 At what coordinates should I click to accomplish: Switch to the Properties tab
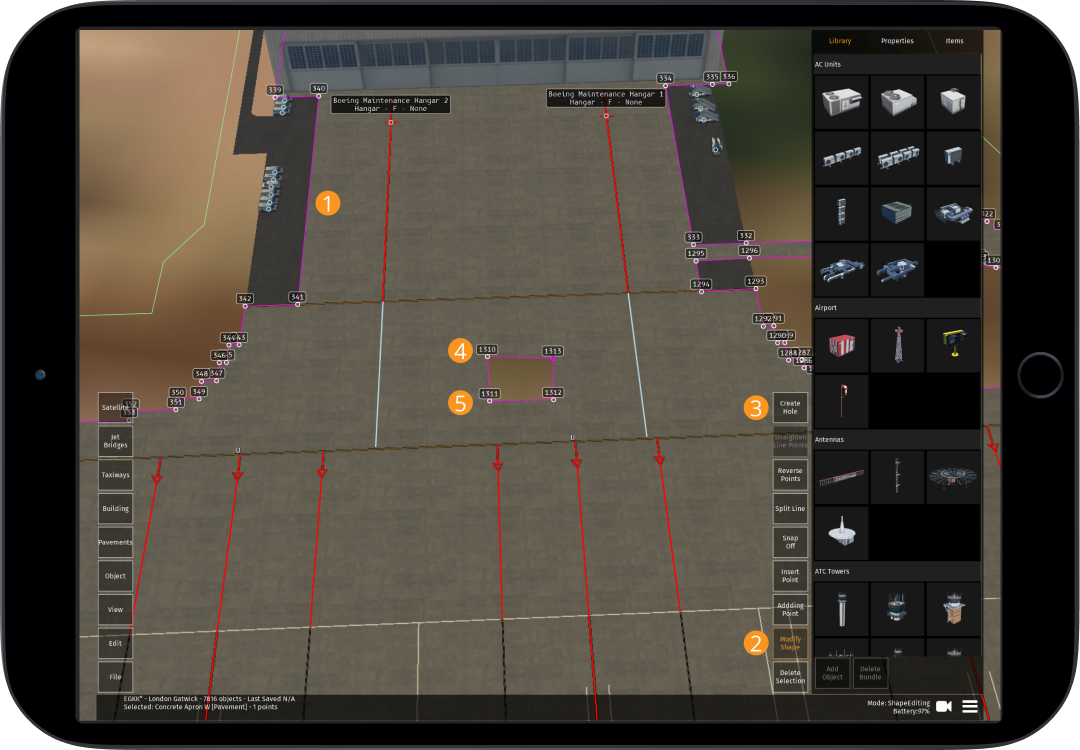click(x=896, y=41)
